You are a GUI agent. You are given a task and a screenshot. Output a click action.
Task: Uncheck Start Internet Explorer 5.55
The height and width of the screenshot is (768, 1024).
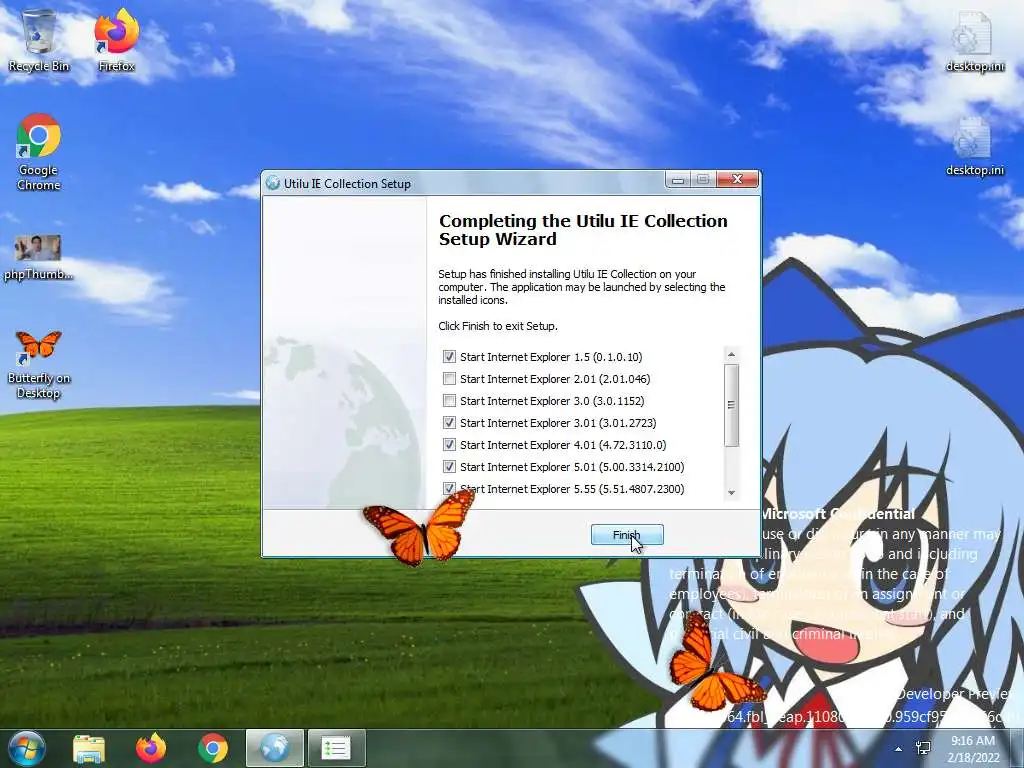449,488
